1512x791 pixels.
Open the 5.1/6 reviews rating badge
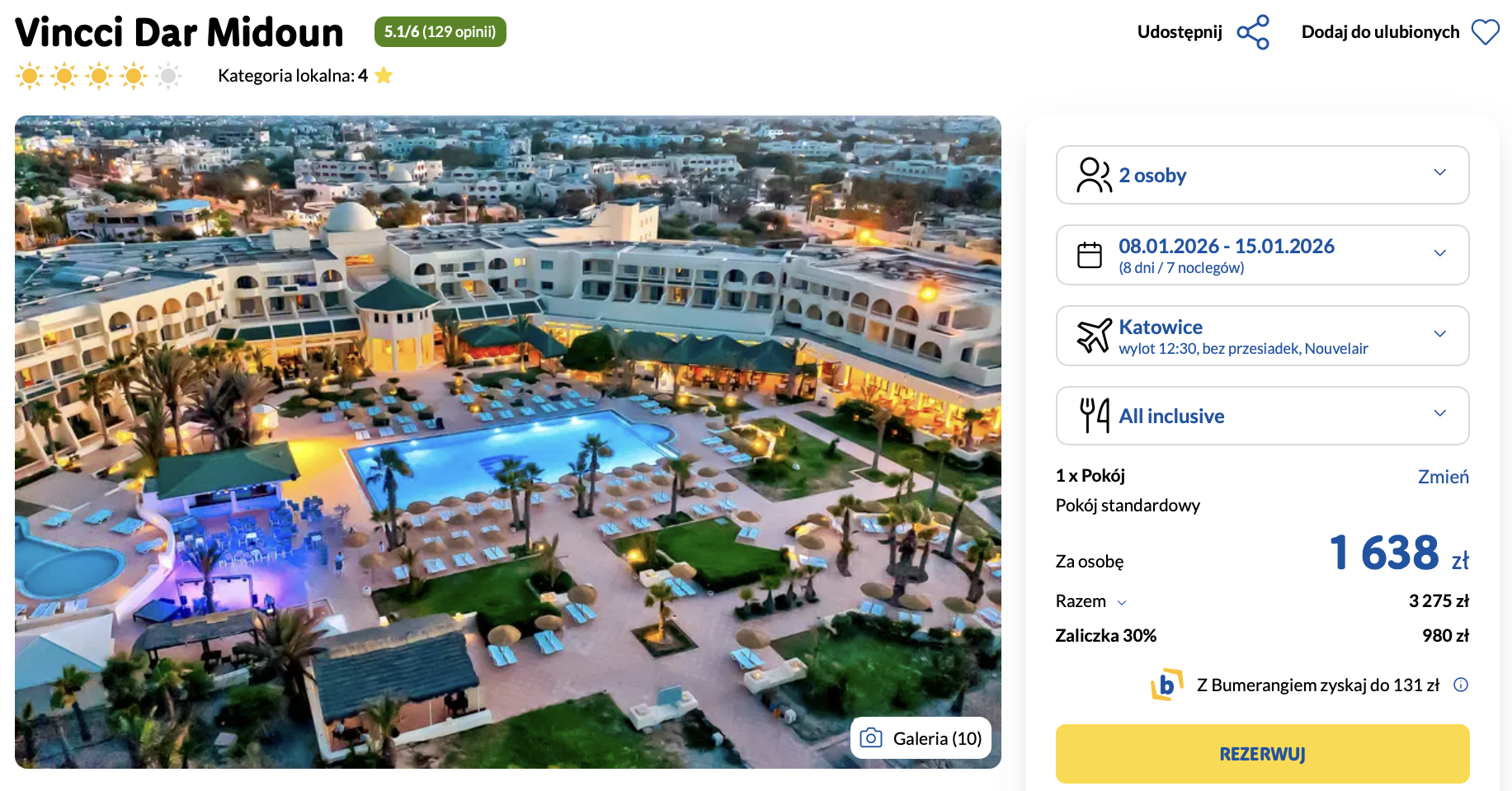[440, 32]
